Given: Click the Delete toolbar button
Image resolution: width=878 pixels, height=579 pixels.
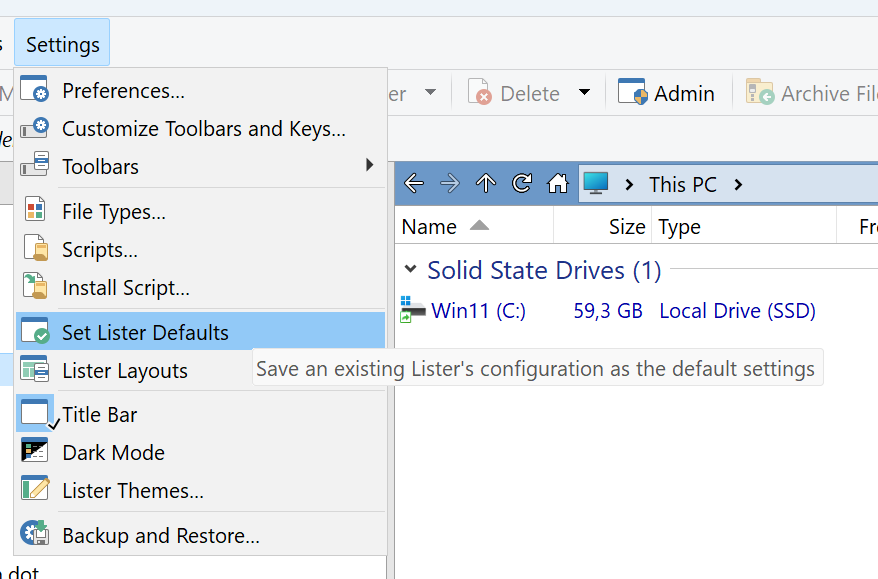Looking at the screenshot, I should [515, 93].
